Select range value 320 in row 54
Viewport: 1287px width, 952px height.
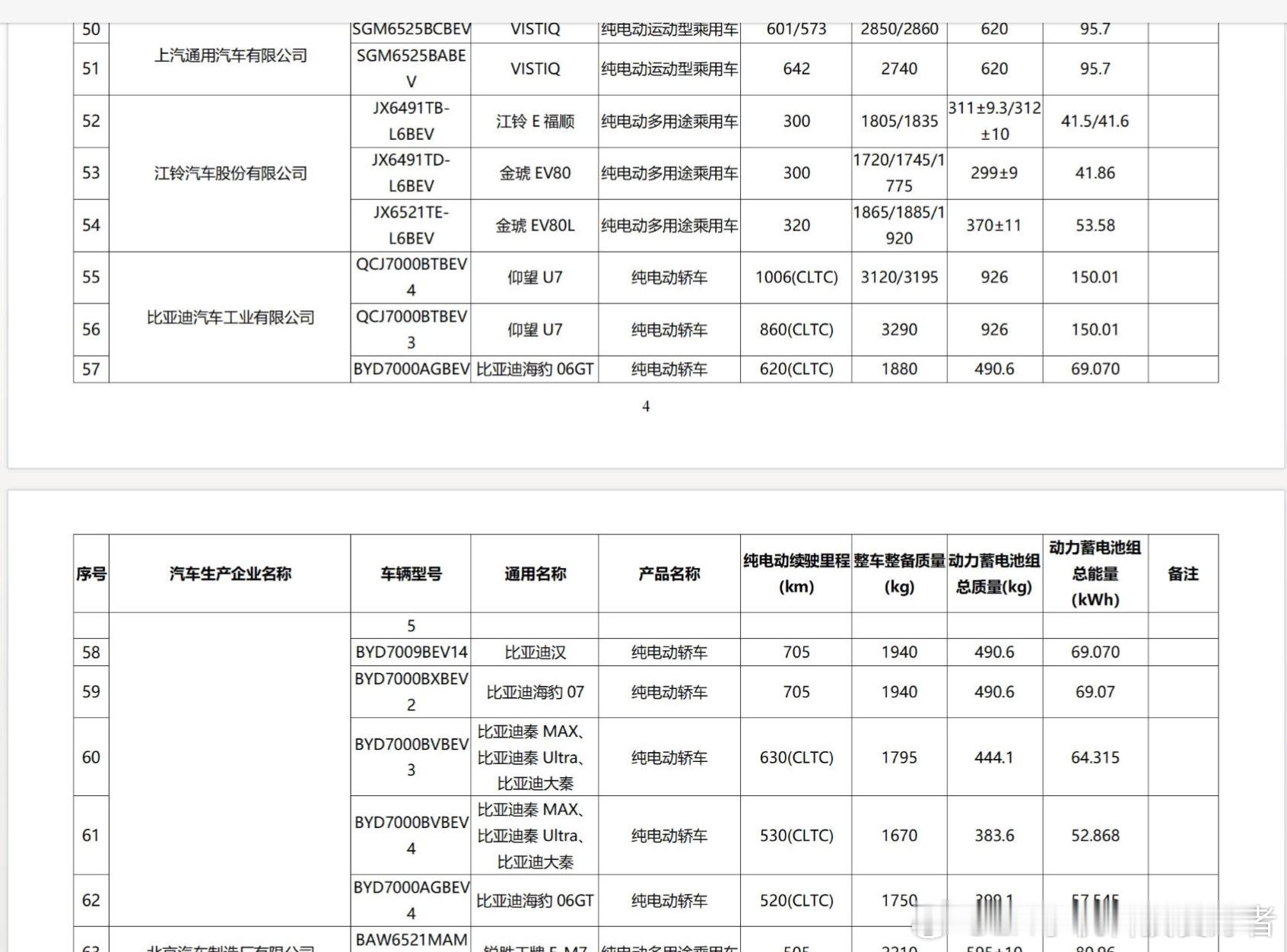796,225
